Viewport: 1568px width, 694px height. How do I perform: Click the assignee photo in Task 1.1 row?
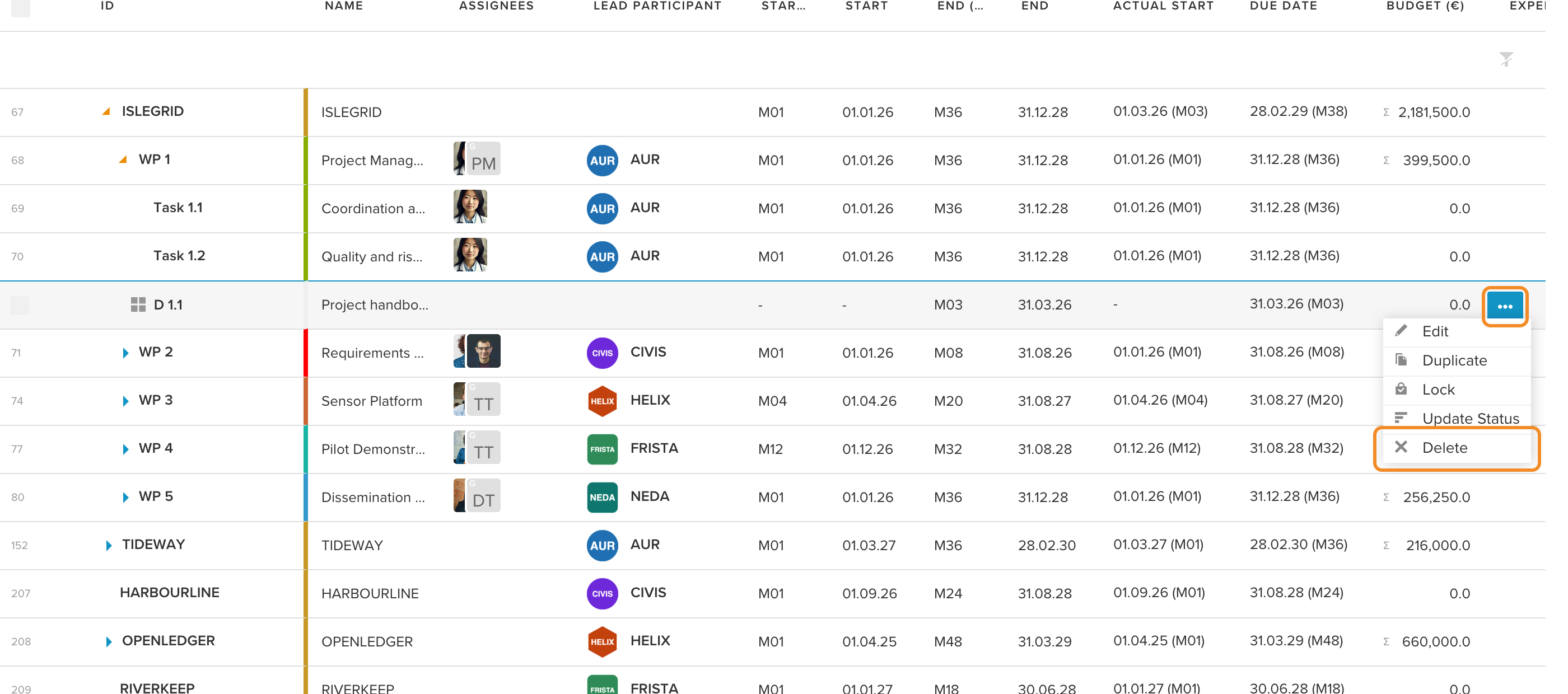pos(470,206)
